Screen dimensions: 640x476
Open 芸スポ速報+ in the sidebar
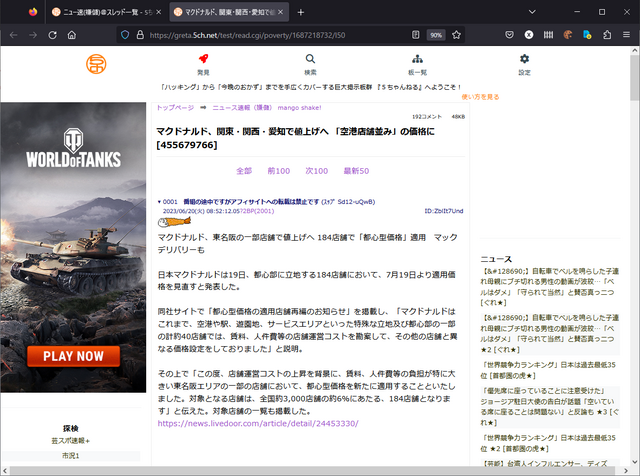coord(71,441)
